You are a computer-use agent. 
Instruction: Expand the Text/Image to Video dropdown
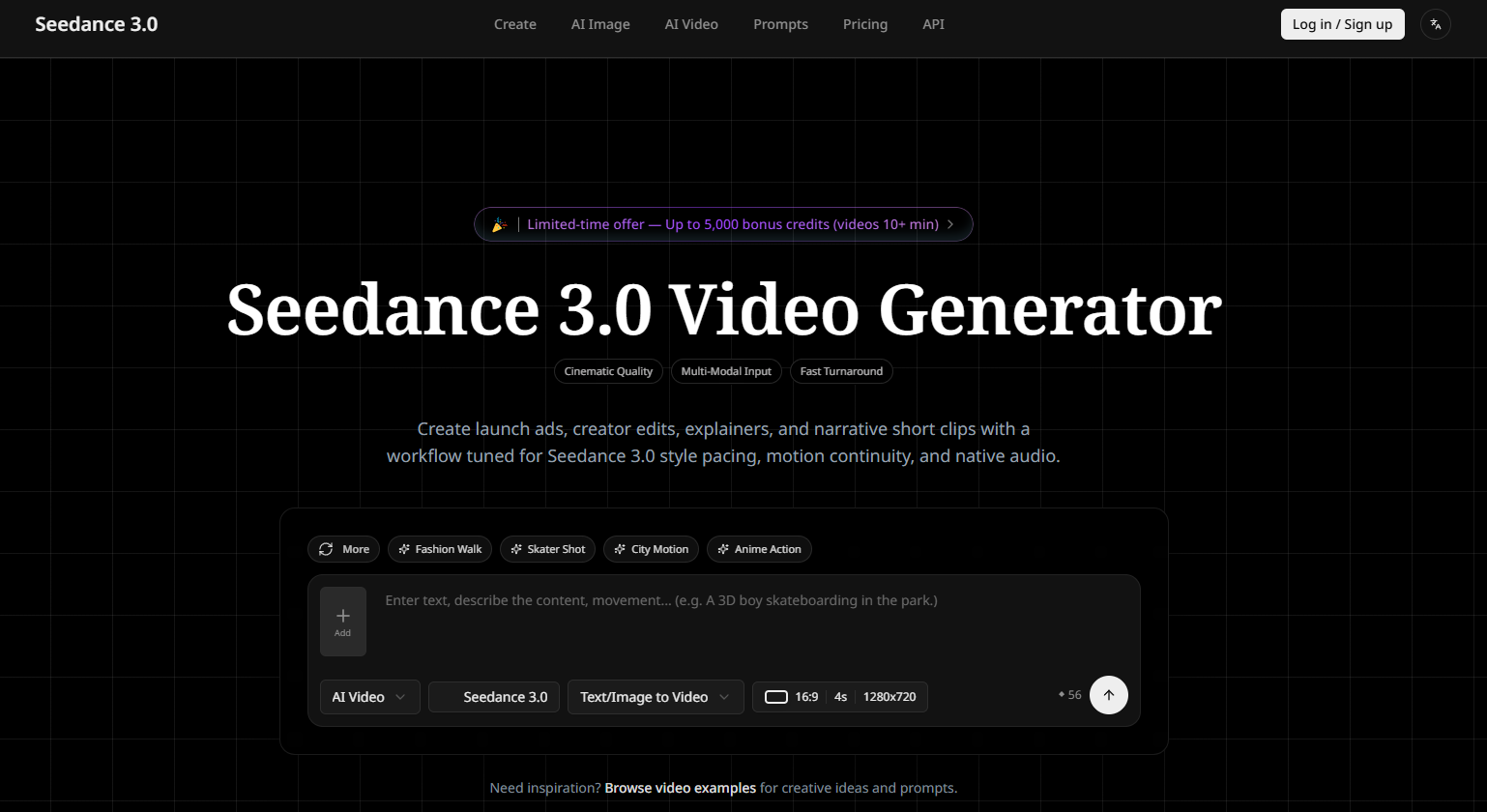coord(655,697)
